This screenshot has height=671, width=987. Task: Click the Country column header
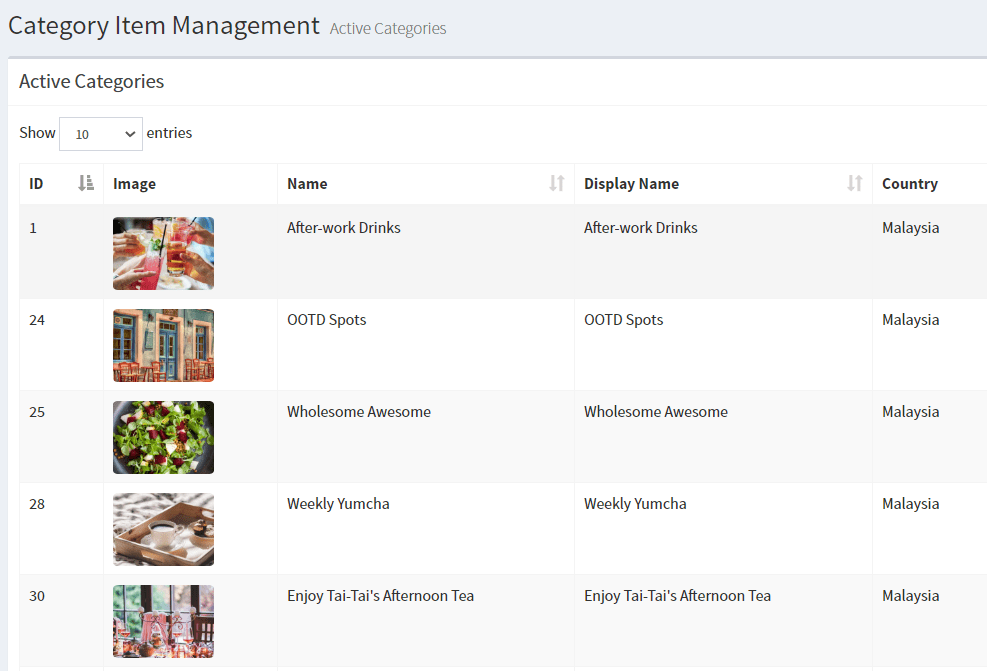coord(909,184)
